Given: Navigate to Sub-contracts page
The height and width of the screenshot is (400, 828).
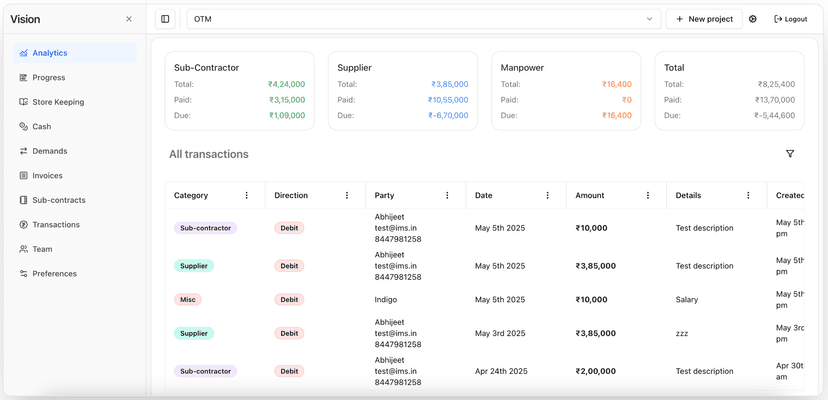Looking at the screenshot, I should 75,200.
